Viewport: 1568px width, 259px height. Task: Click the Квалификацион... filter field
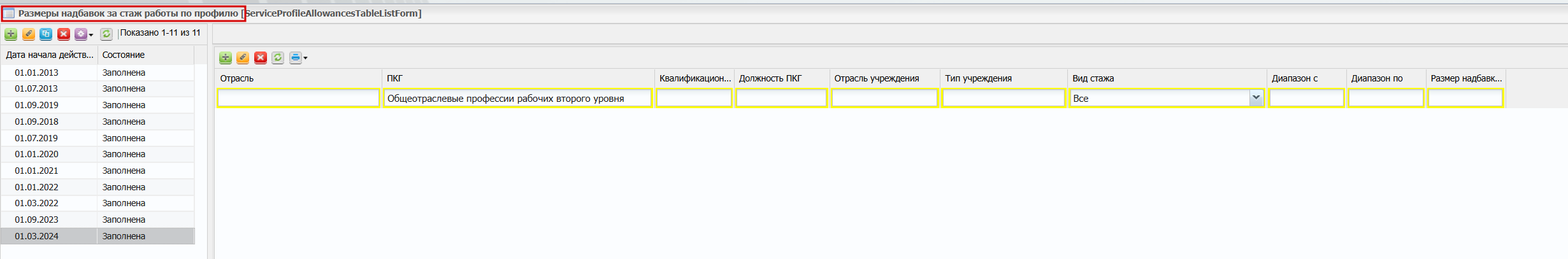(694, 98)
